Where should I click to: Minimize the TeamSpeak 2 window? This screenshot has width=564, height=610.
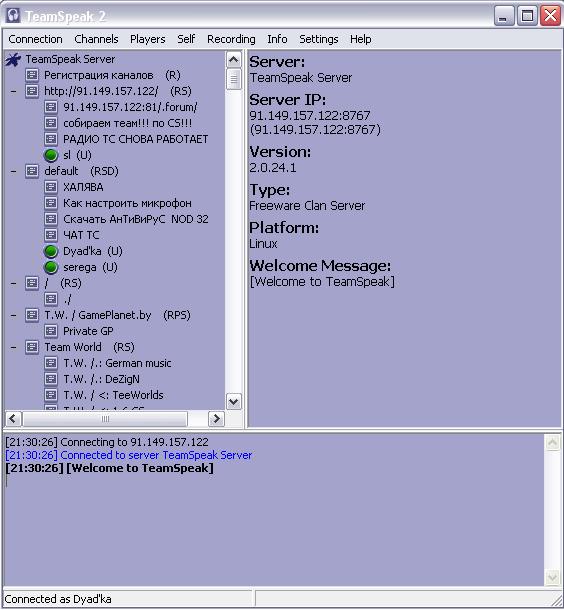tap(504, 16)
